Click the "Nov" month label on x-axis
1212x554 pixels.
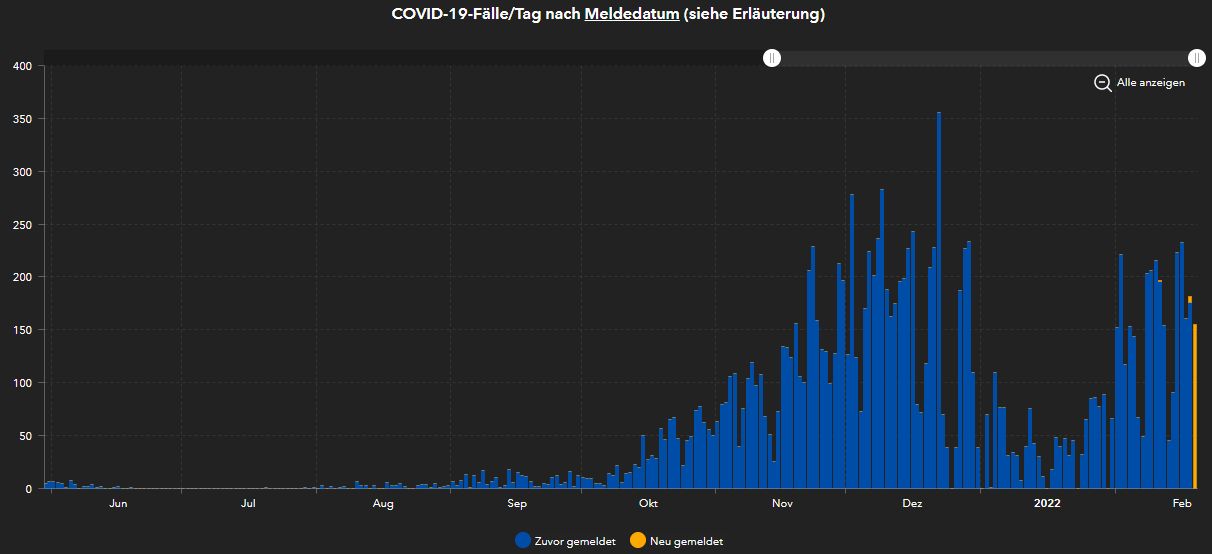(783, 504)
